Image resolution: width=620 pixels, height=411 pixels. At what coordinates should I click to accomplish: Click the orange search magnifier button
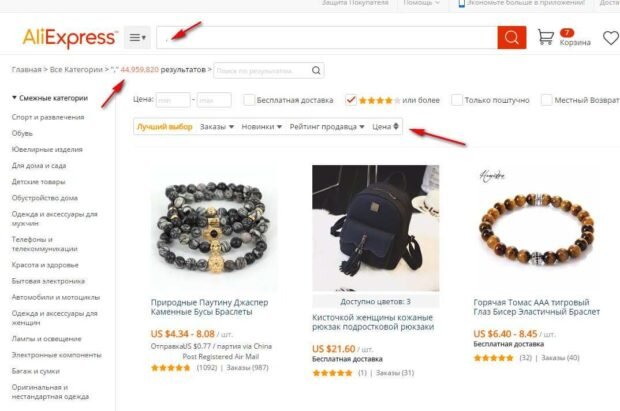coord(512,38)
